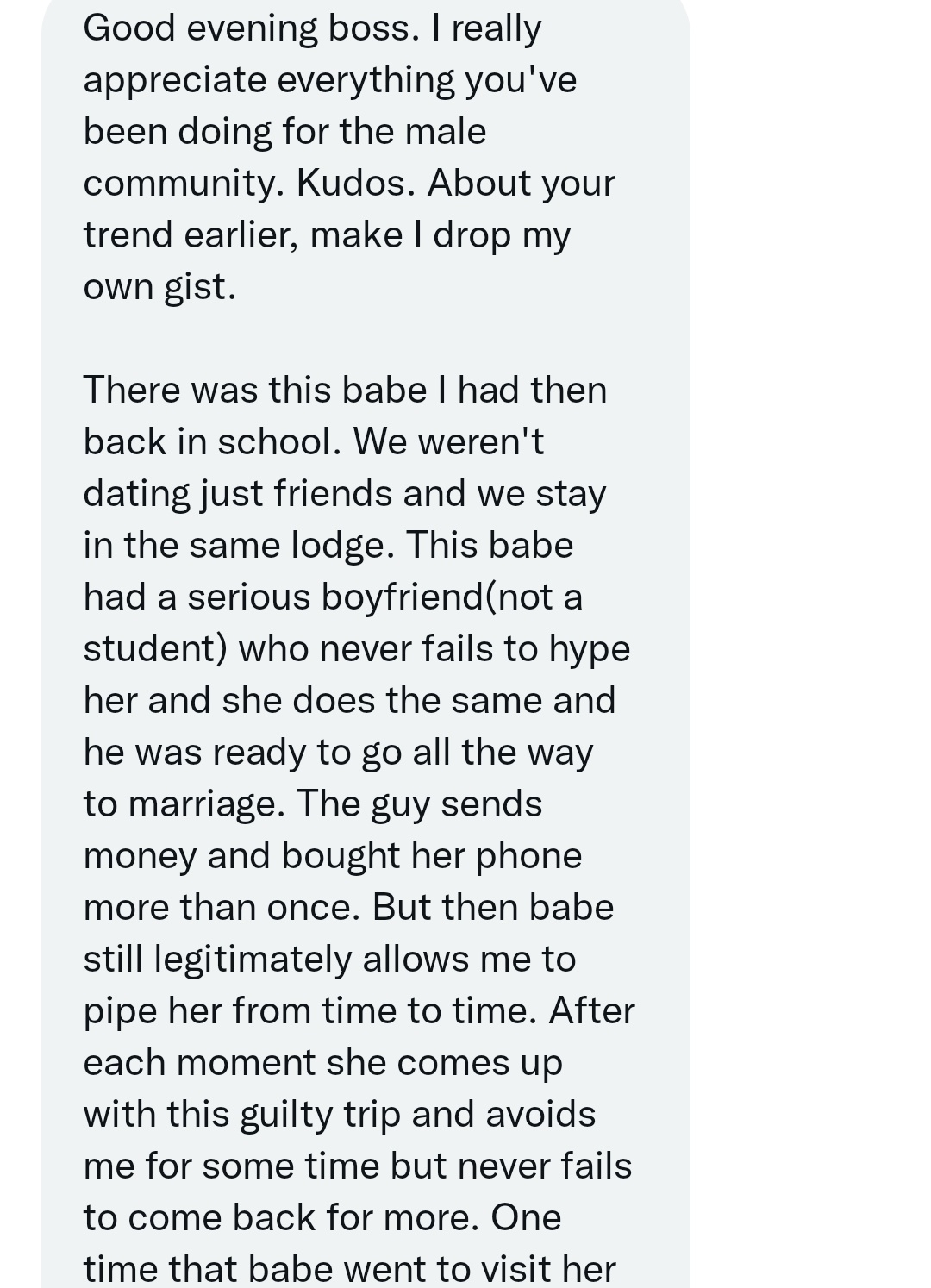Click the word 'Kudos' in the message
The height and width of the screenshot is (1288, 931).
click(354, 183)
